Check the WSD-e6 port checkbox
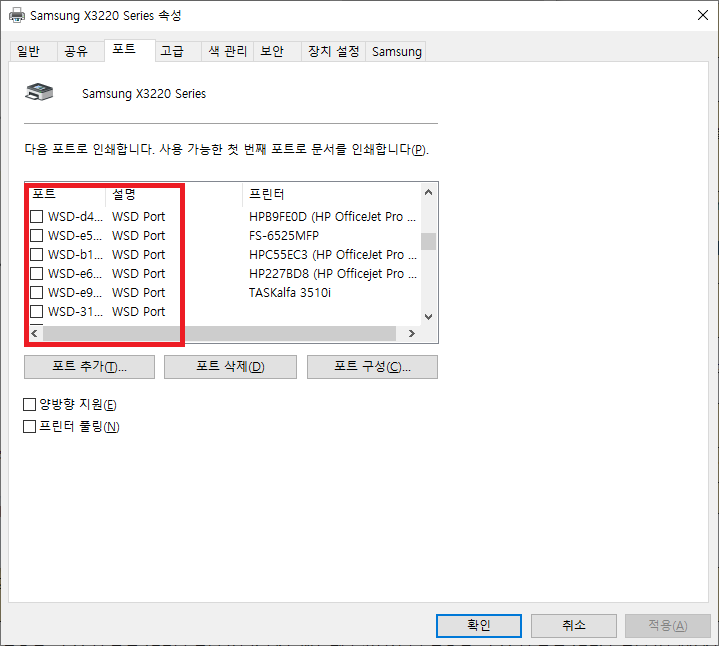Screen dimensions: 719x646 point(36,274)
